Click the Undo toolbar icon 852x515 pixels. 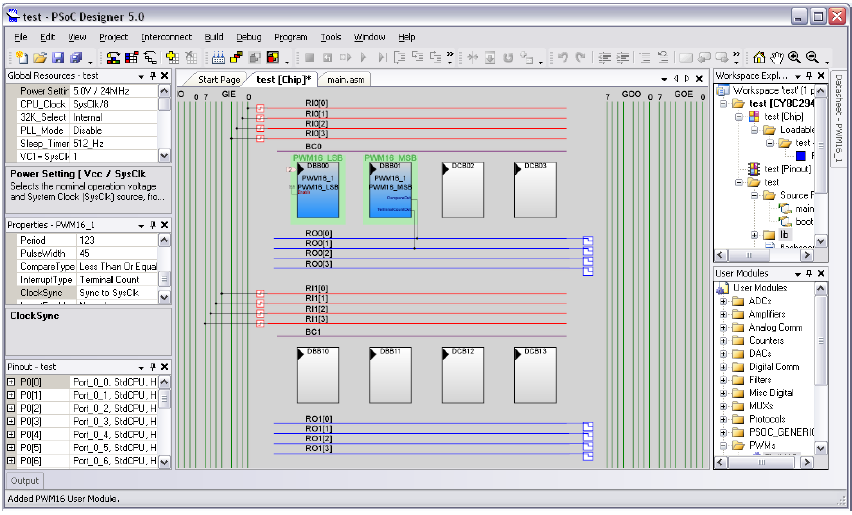tap(563, 57)
